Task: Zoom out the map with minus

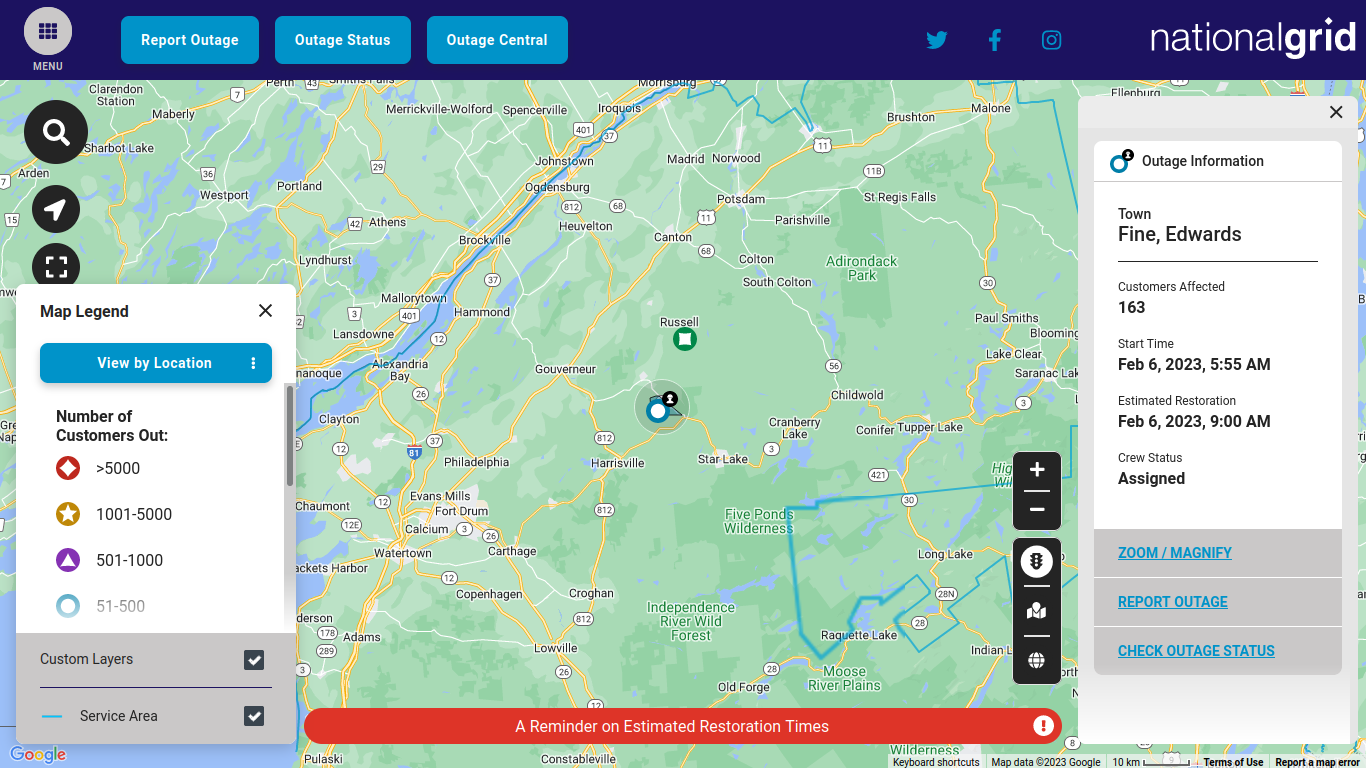Action: click(1037, 510)
